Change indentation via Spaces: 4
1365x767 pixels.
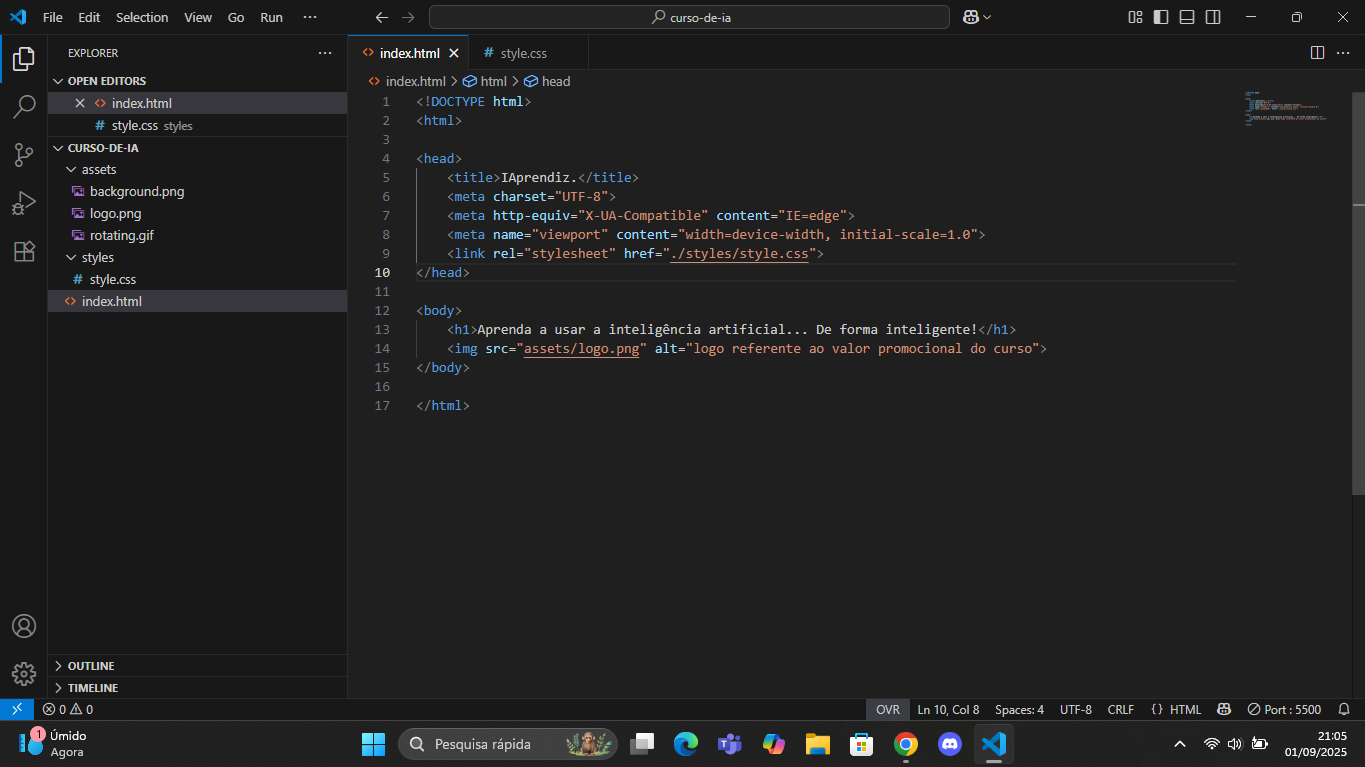pyautogui.click(x=1019, y=709)
